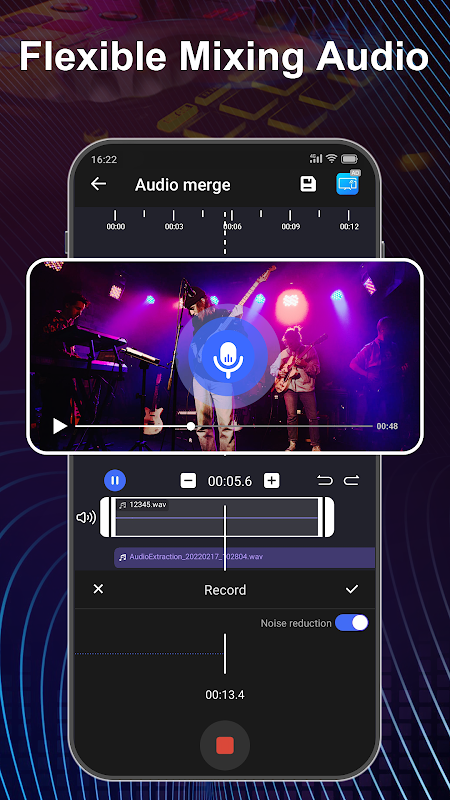Open the AD screen icon in header

tap(348, 183)
